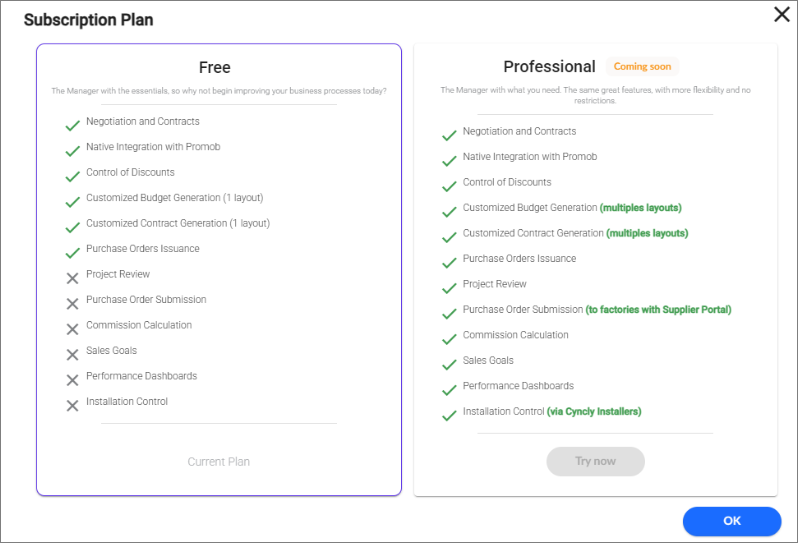798x543 pixels.
Task: Click the checkmark beside Professional Performance Dashboards
Action: point(449,390)
